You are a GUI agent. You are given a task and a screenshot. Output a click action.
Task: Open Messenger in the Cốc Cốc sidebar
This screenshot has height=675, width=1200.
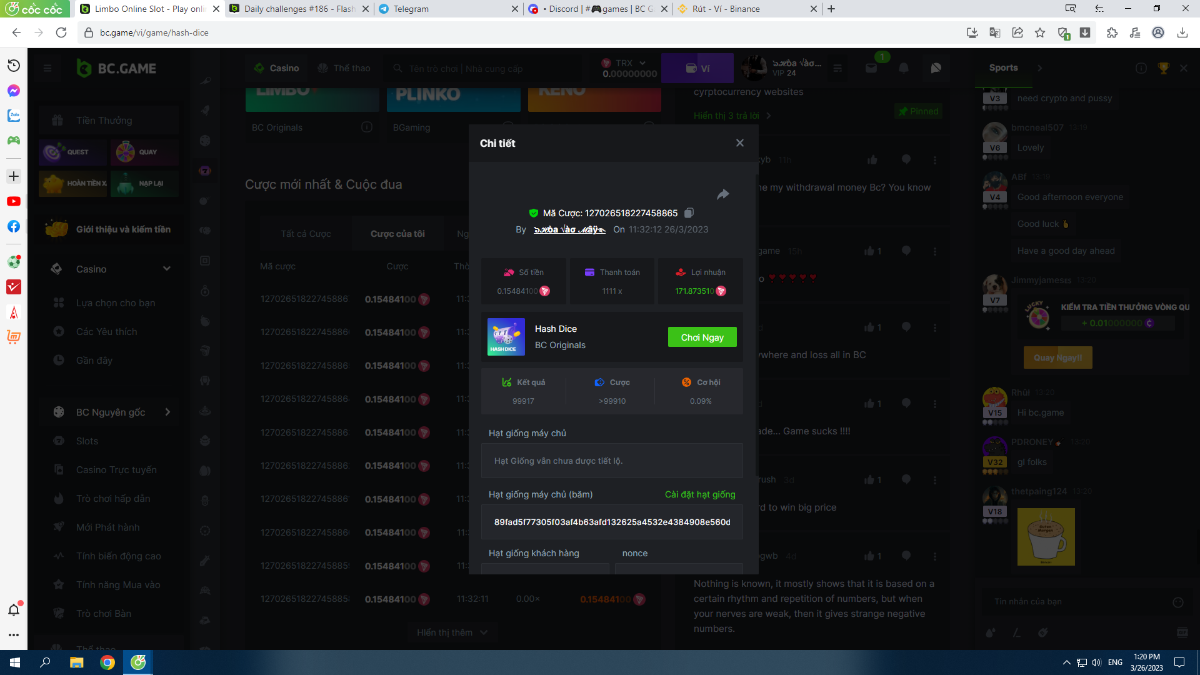pos(14,90)
